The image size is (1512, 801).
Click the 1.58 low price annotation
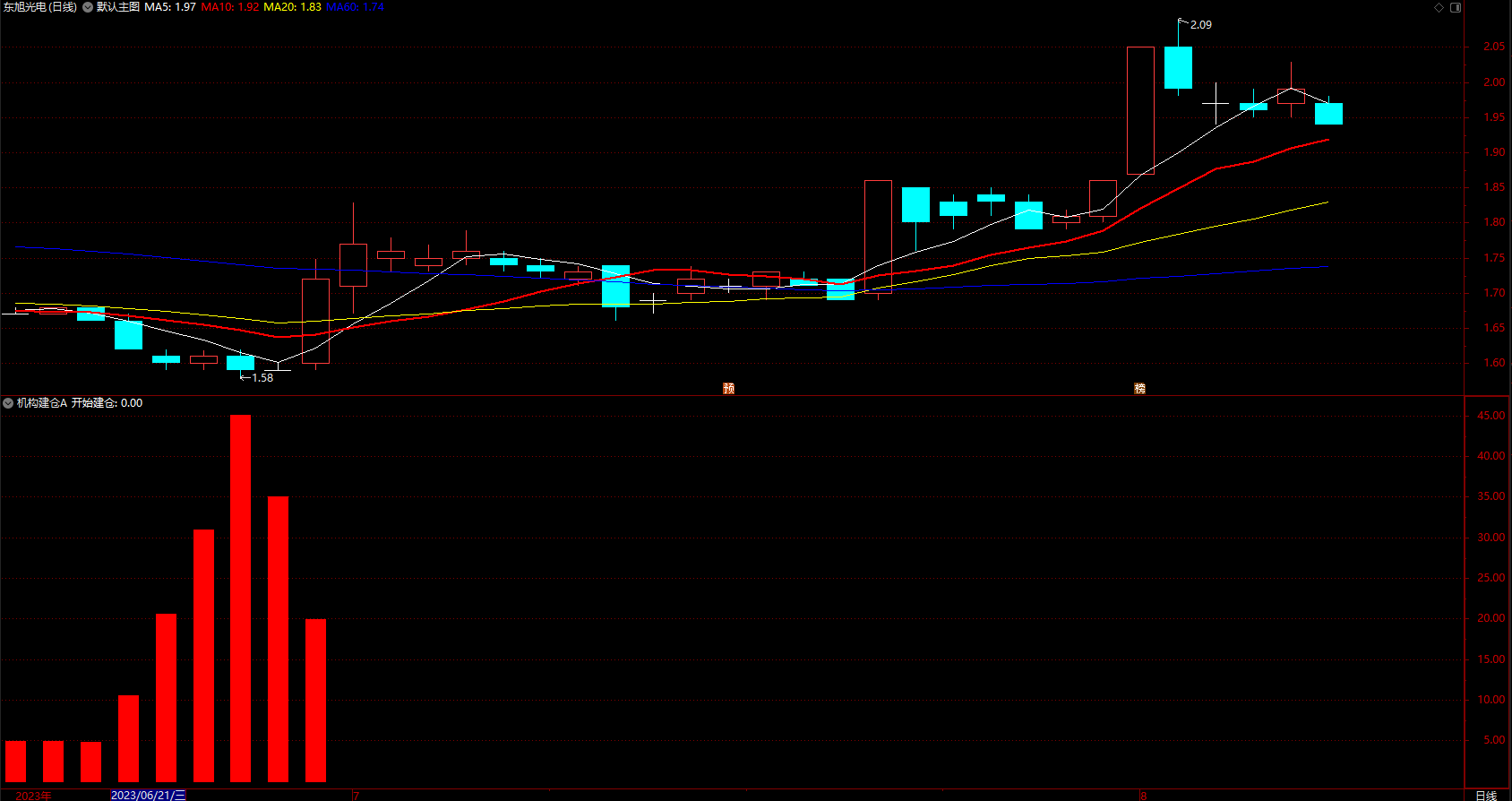[x=262, y=378]
